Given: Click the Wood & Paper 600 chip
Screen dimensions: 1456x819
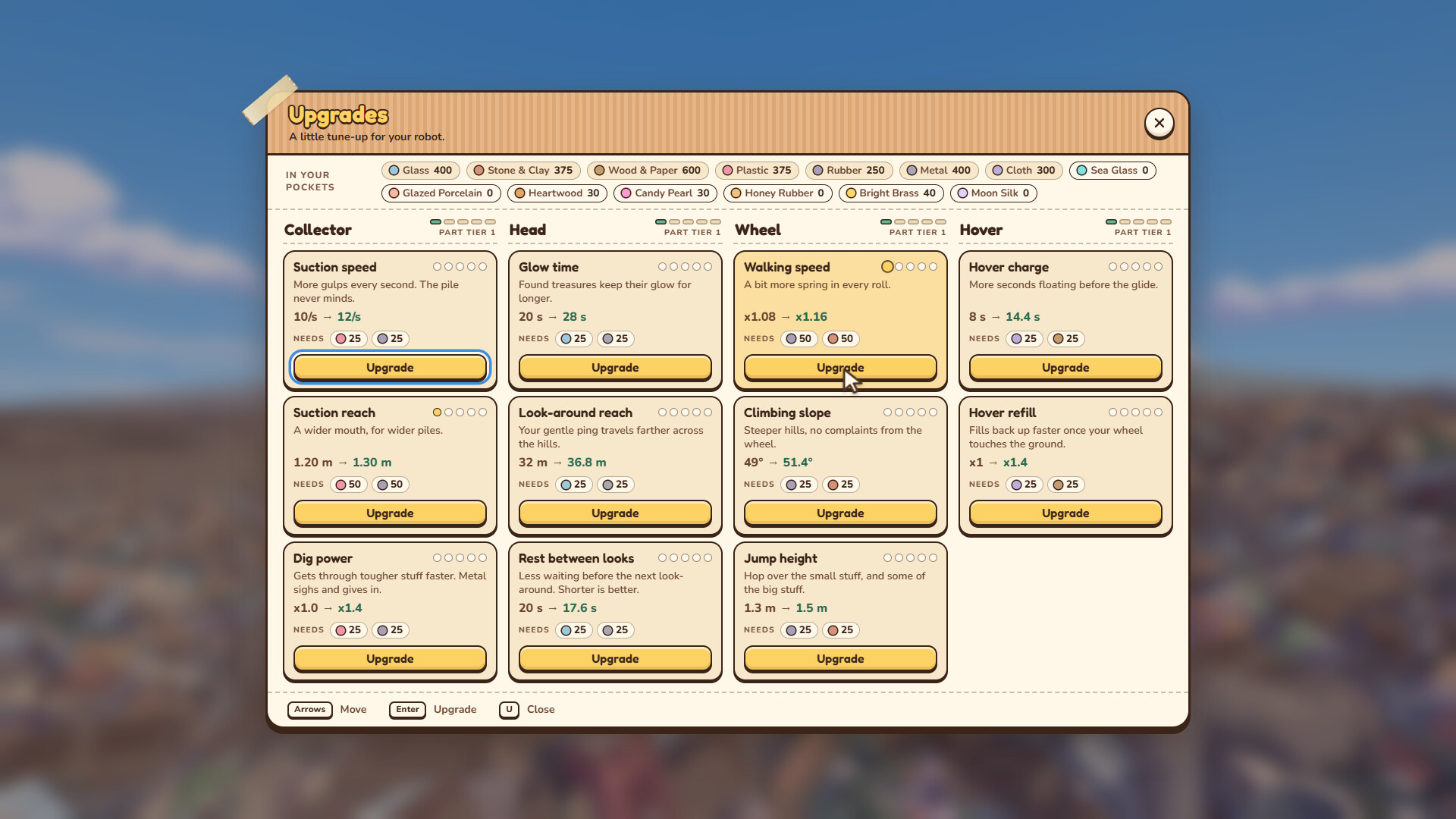Looking at the screenshot, I should point(648,170).
